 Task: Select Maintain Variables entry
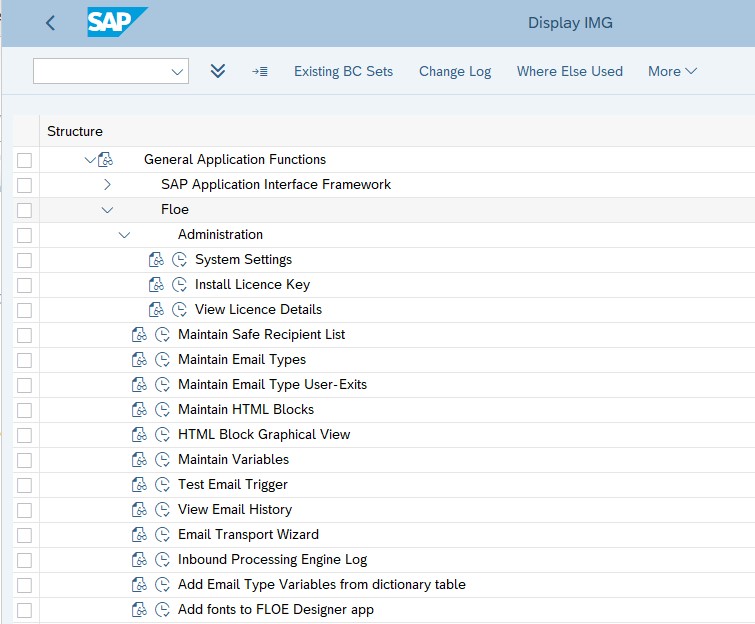pyautogui.click(x=234, y=459)
